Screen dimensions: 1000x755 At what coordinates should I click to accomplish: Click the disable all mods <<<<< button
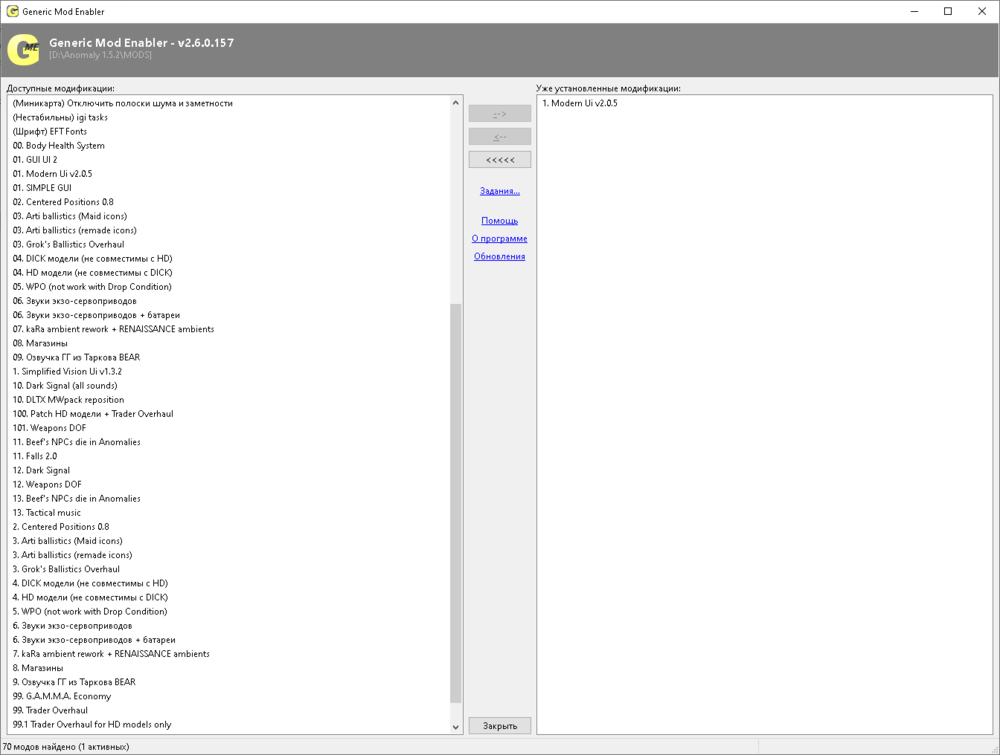(499, 160)
